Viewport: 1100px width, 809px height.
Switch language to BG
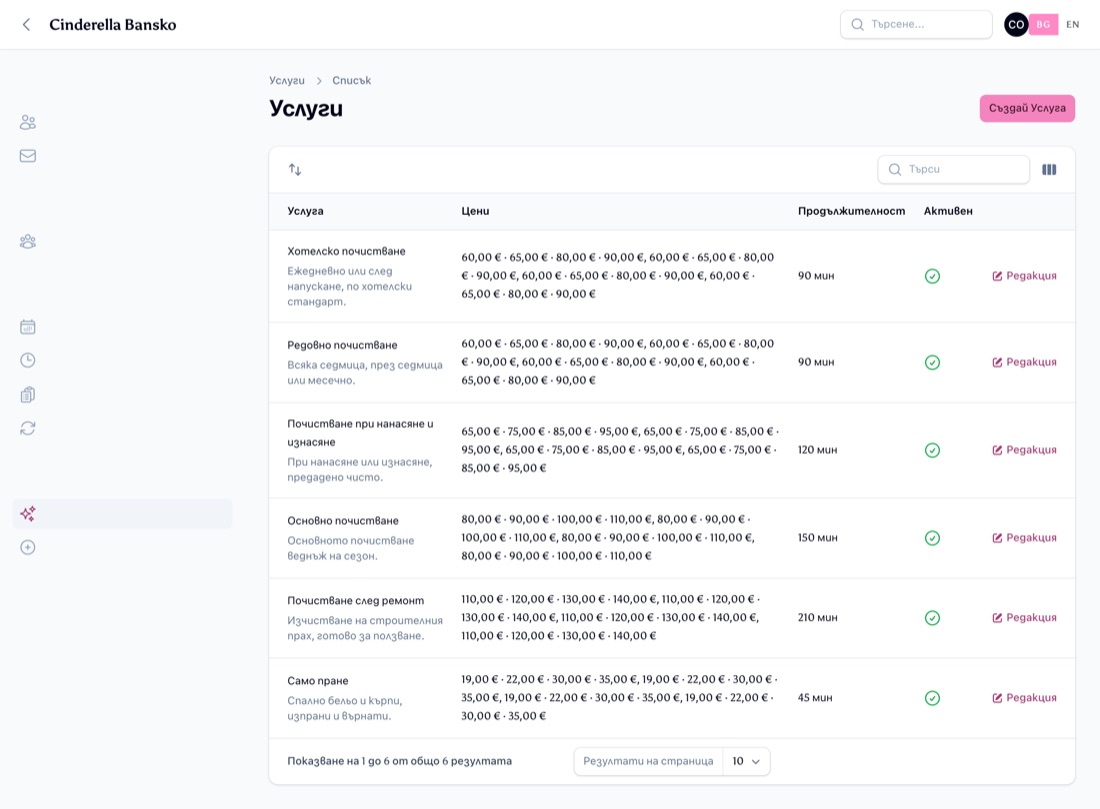(1043, 25)
